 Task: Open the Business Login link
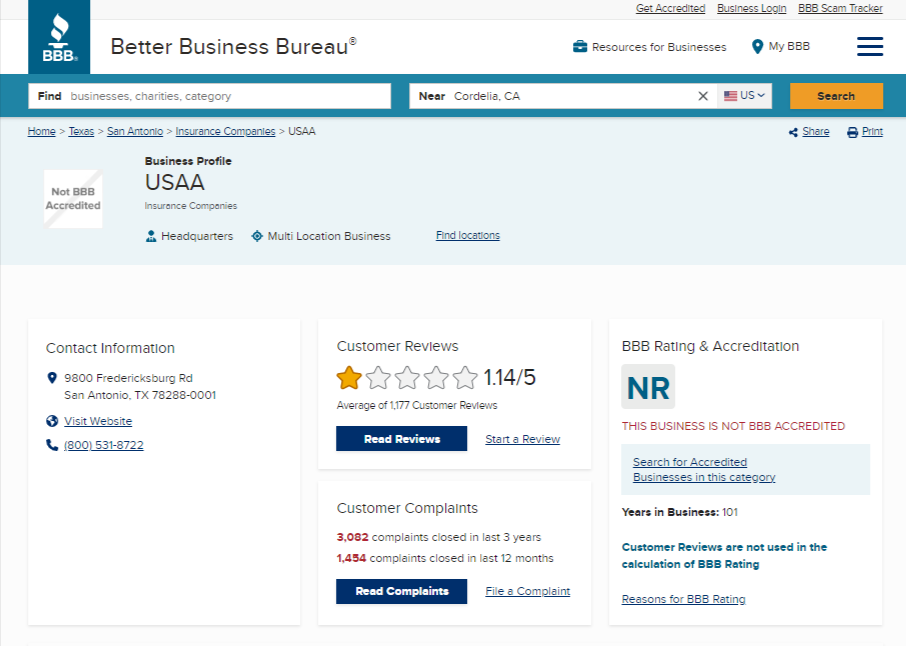(751, 8)
